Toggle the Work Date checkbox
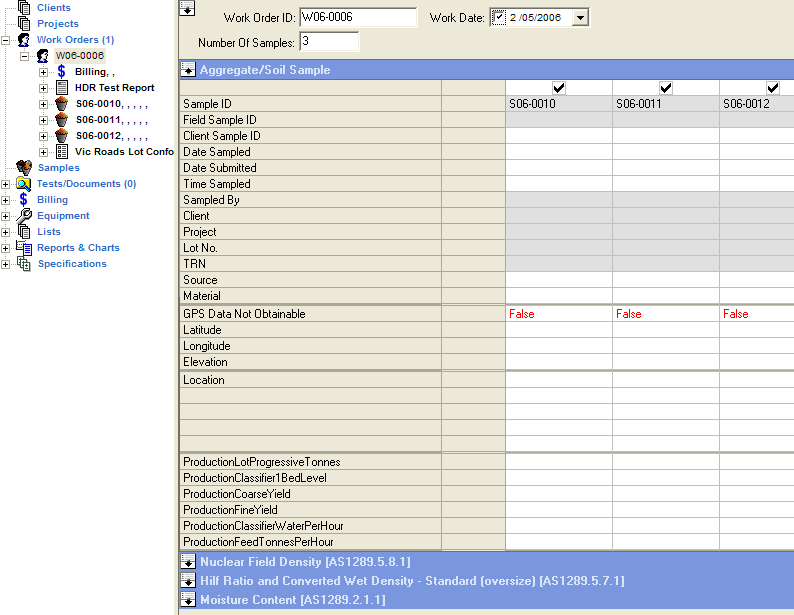Viewport: 794px width, 615px height. point(499,17)
